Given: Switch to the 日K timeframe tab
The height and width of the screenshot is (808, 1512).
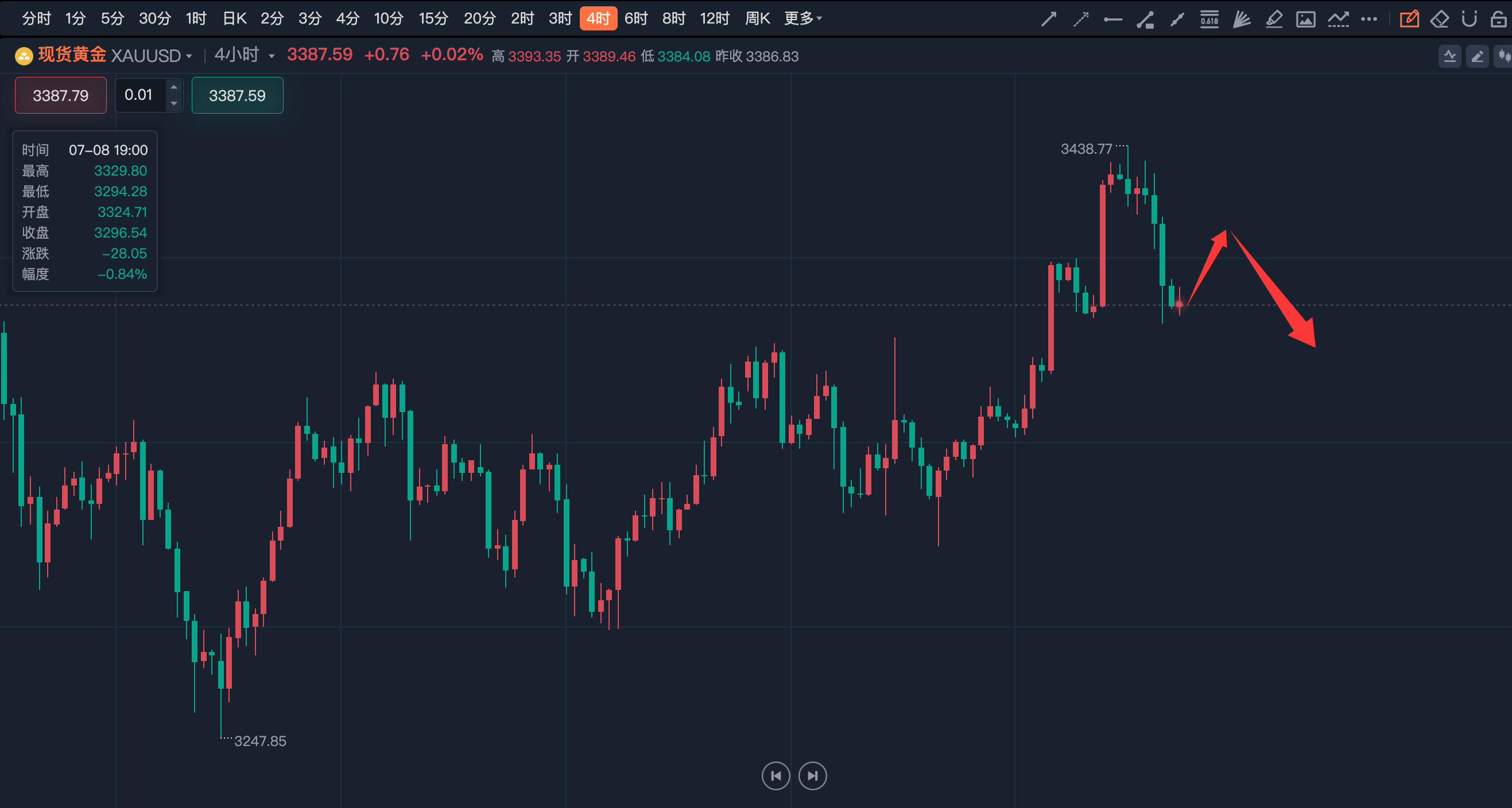Looking at the screenshot, I should 234,19.
